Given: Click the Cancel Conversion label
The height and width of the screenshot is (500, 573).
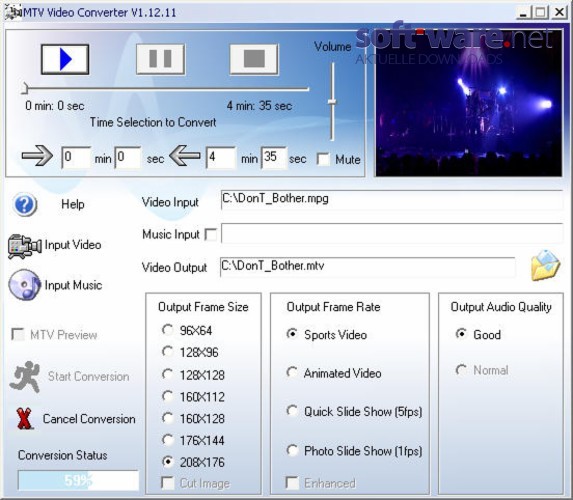Looking at the screenshot, I should [x=89, y=419].
